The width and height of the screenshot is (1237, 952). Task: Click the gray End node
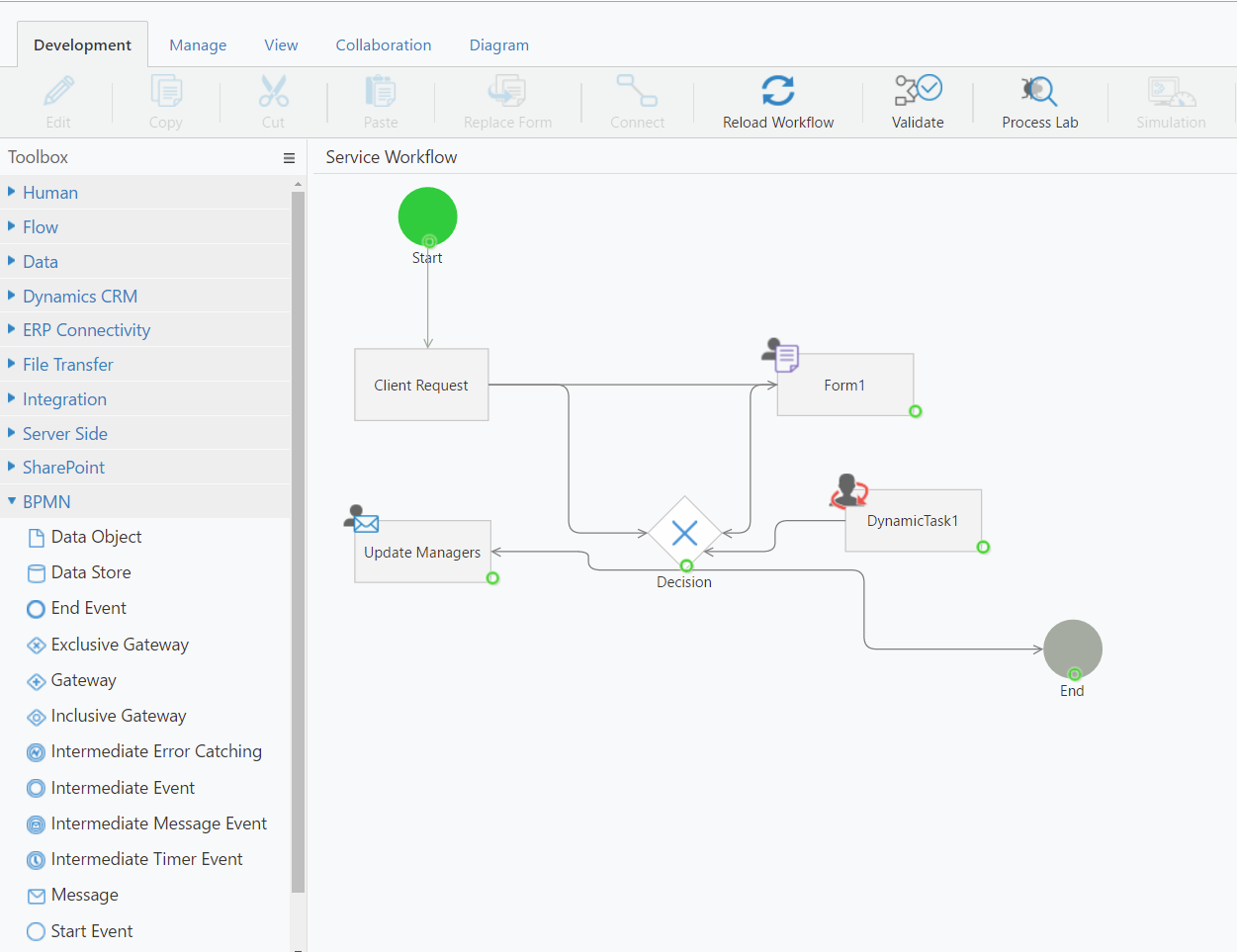pyautogui.click(x=1073, y=649)
